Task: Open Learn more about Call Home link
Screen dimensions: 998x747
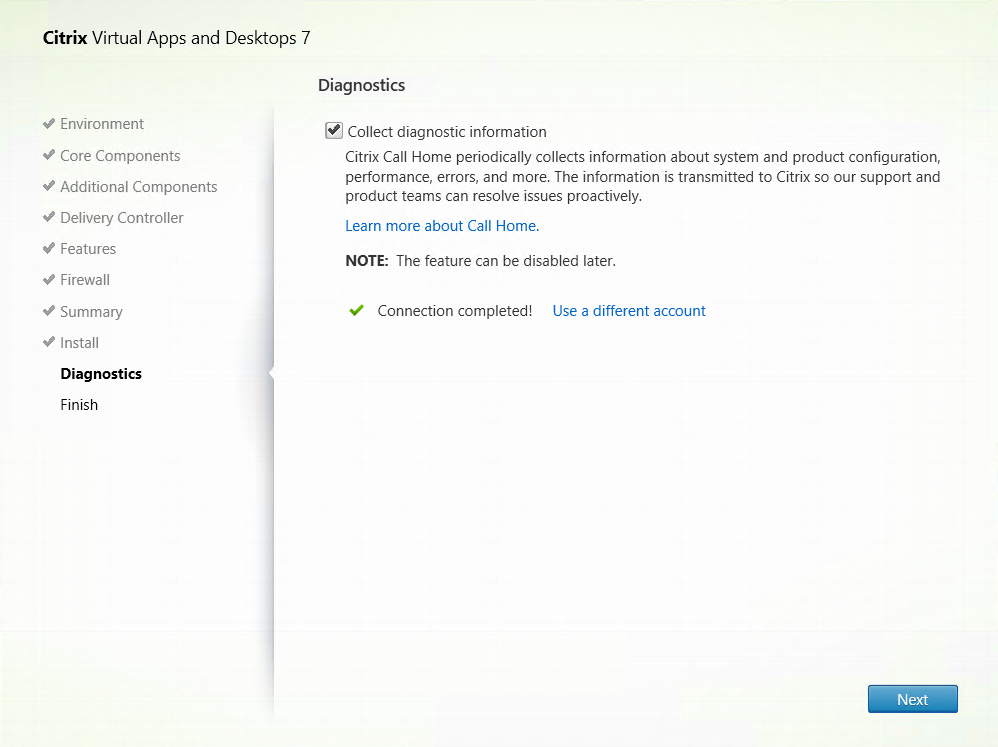Action: [x=440, y=226]
